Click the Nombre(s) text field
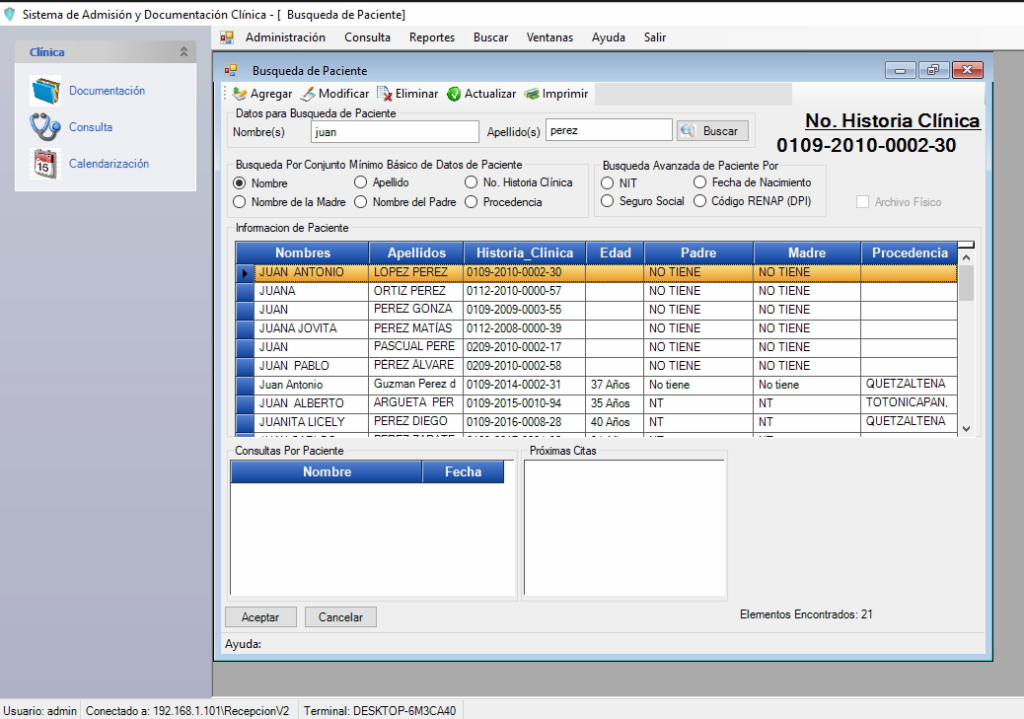Screen dimensions: 1024x719 (x=394, y=131)
